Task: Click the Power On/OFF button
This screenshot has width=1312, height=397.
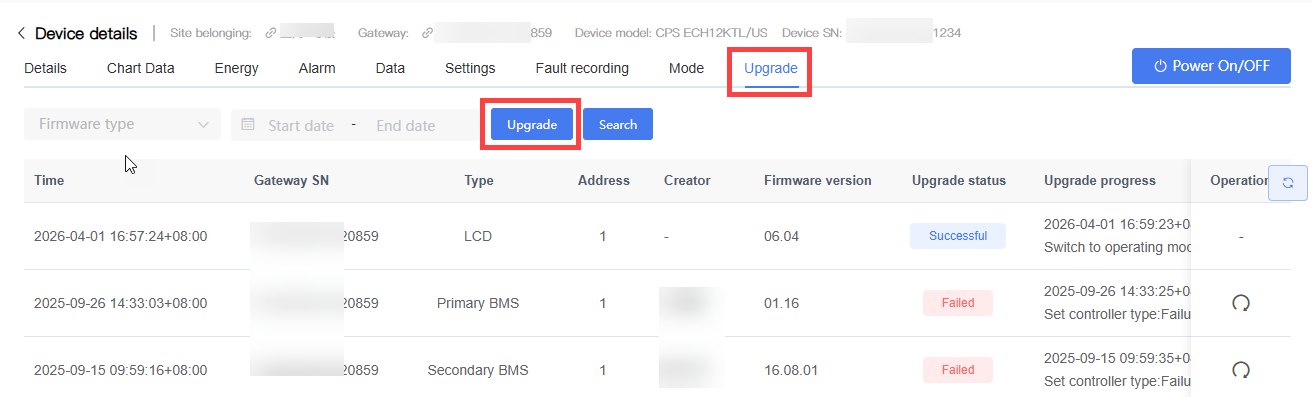Action: pyautogui.click(x=1211, y=66)
